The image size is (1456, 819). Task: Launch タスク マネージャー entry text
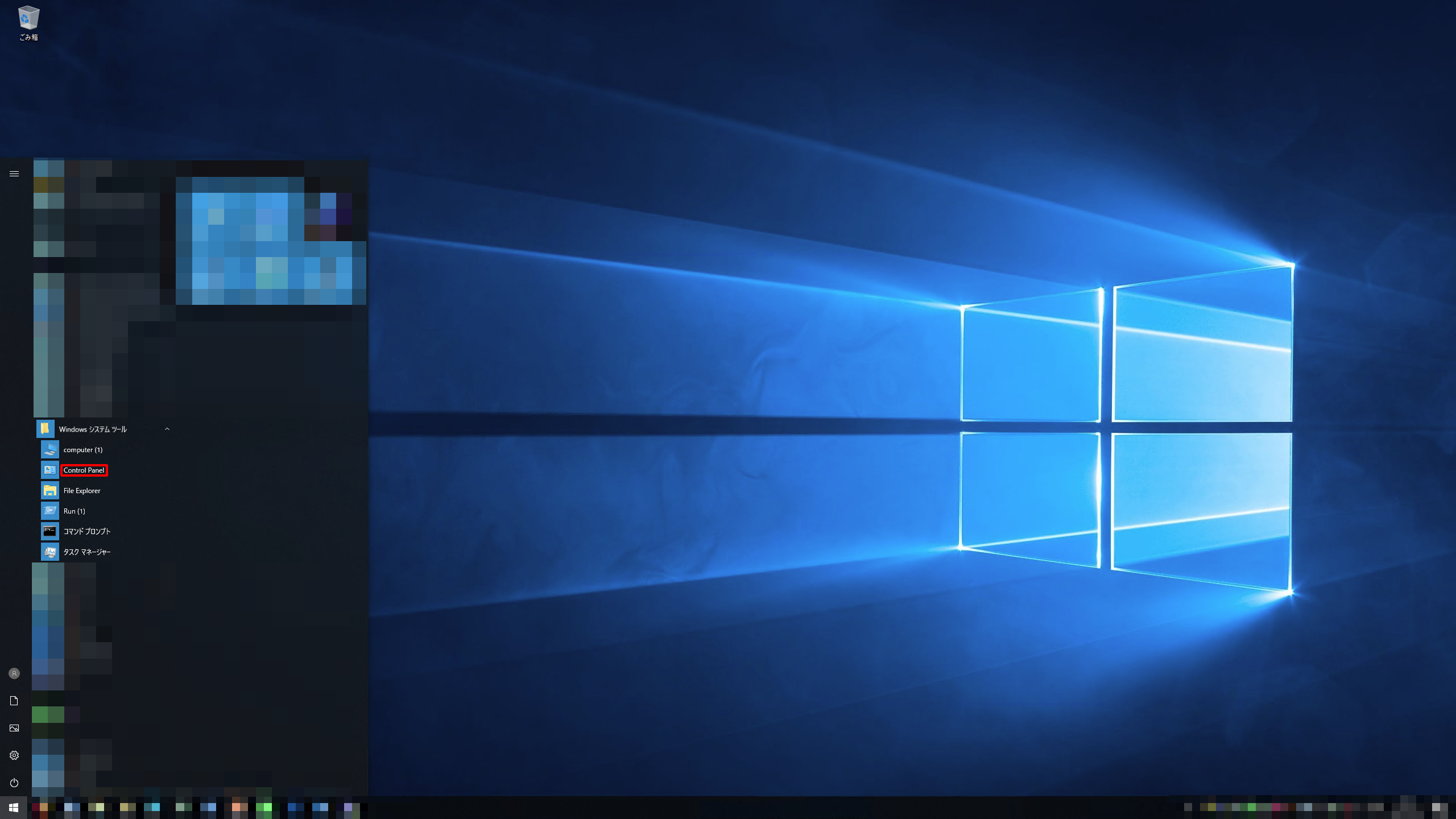pos(87,552)
